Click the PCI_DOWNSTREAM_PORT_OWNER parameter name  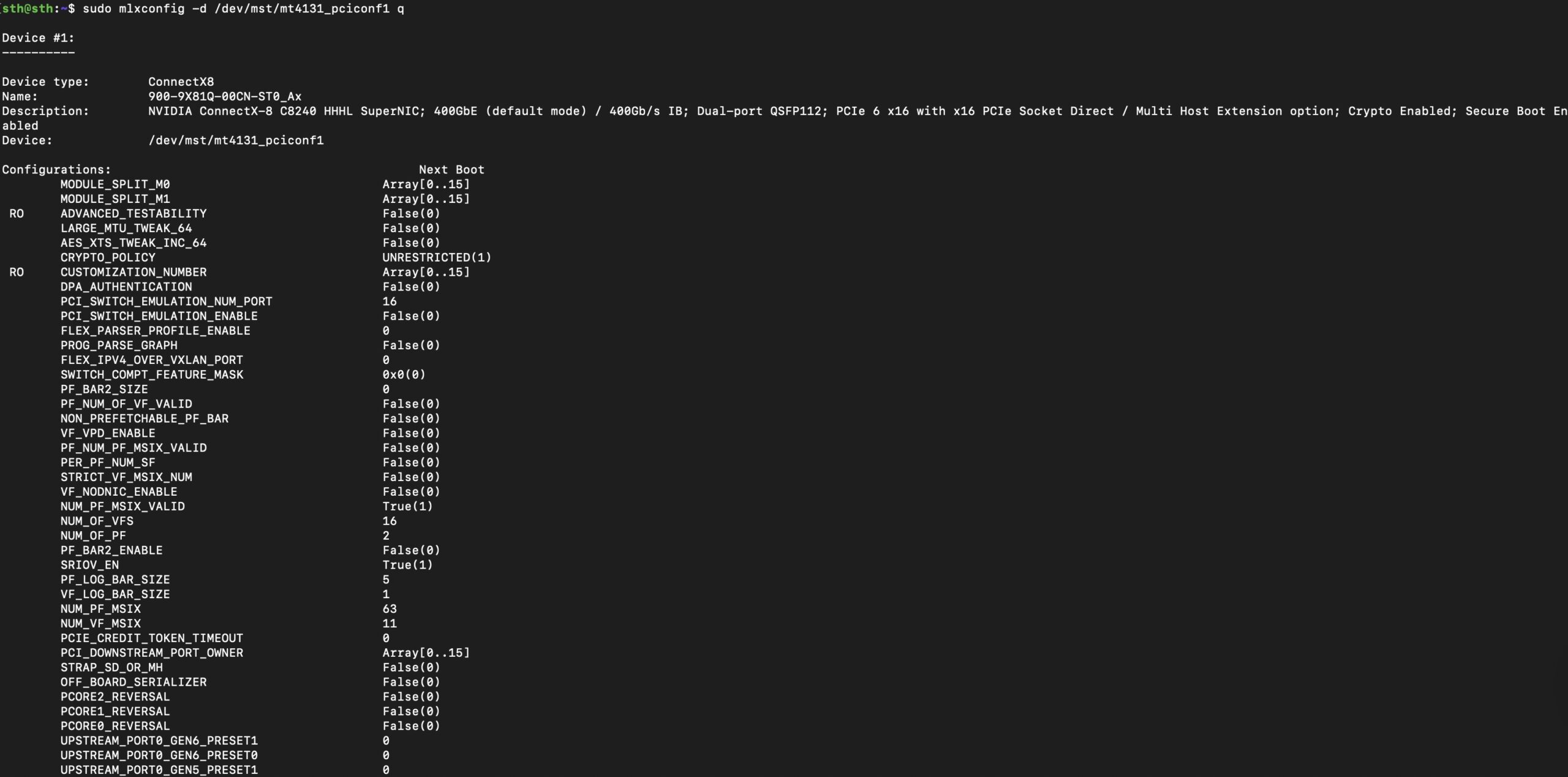pyautogui.click(x=151, y=653)
